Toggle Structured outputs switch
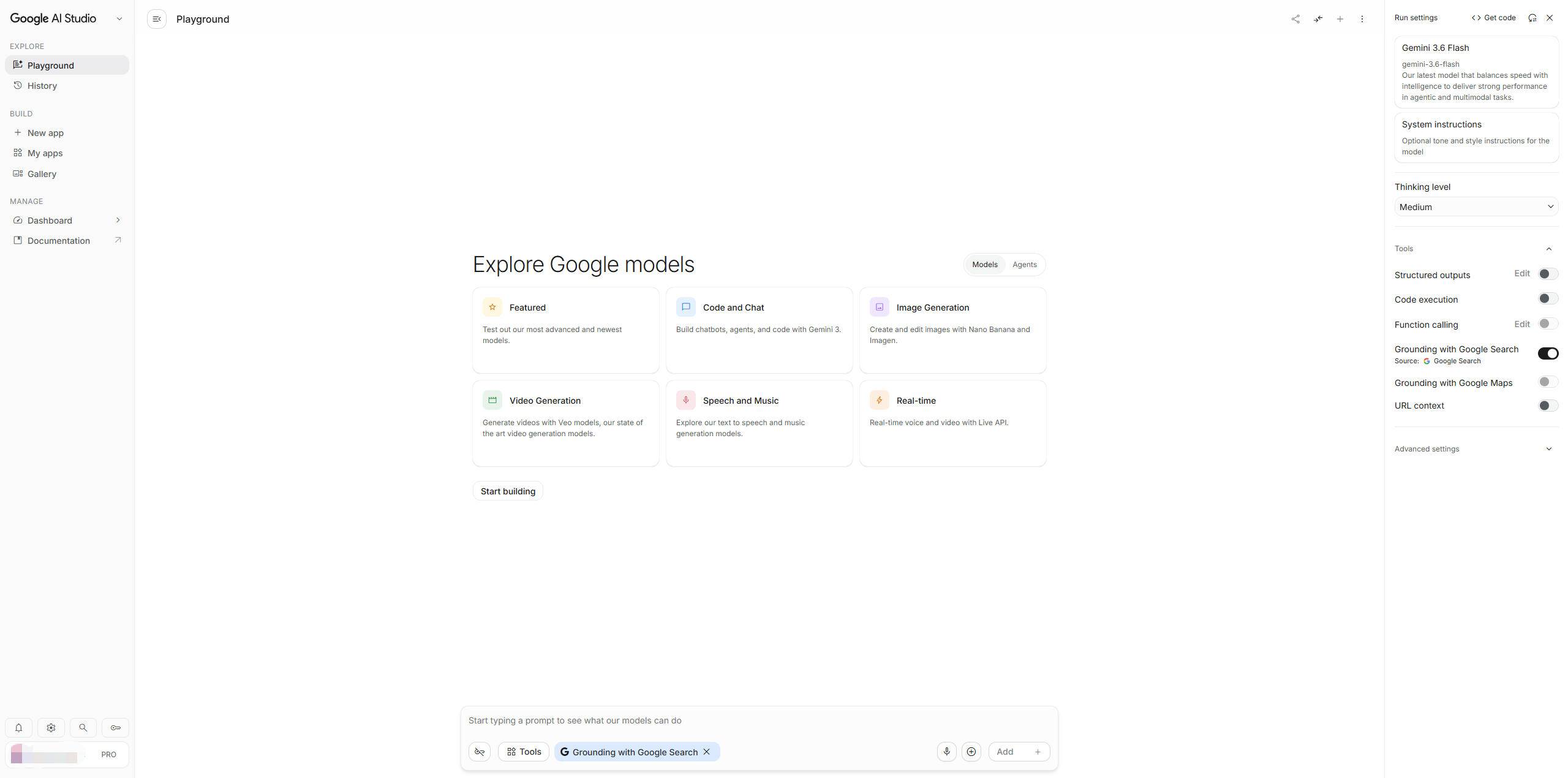 tap(1547, 274)
